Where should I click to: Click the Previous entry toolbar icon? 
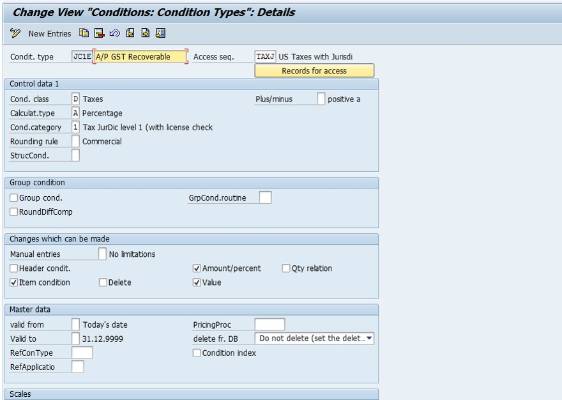click(130, 33)
